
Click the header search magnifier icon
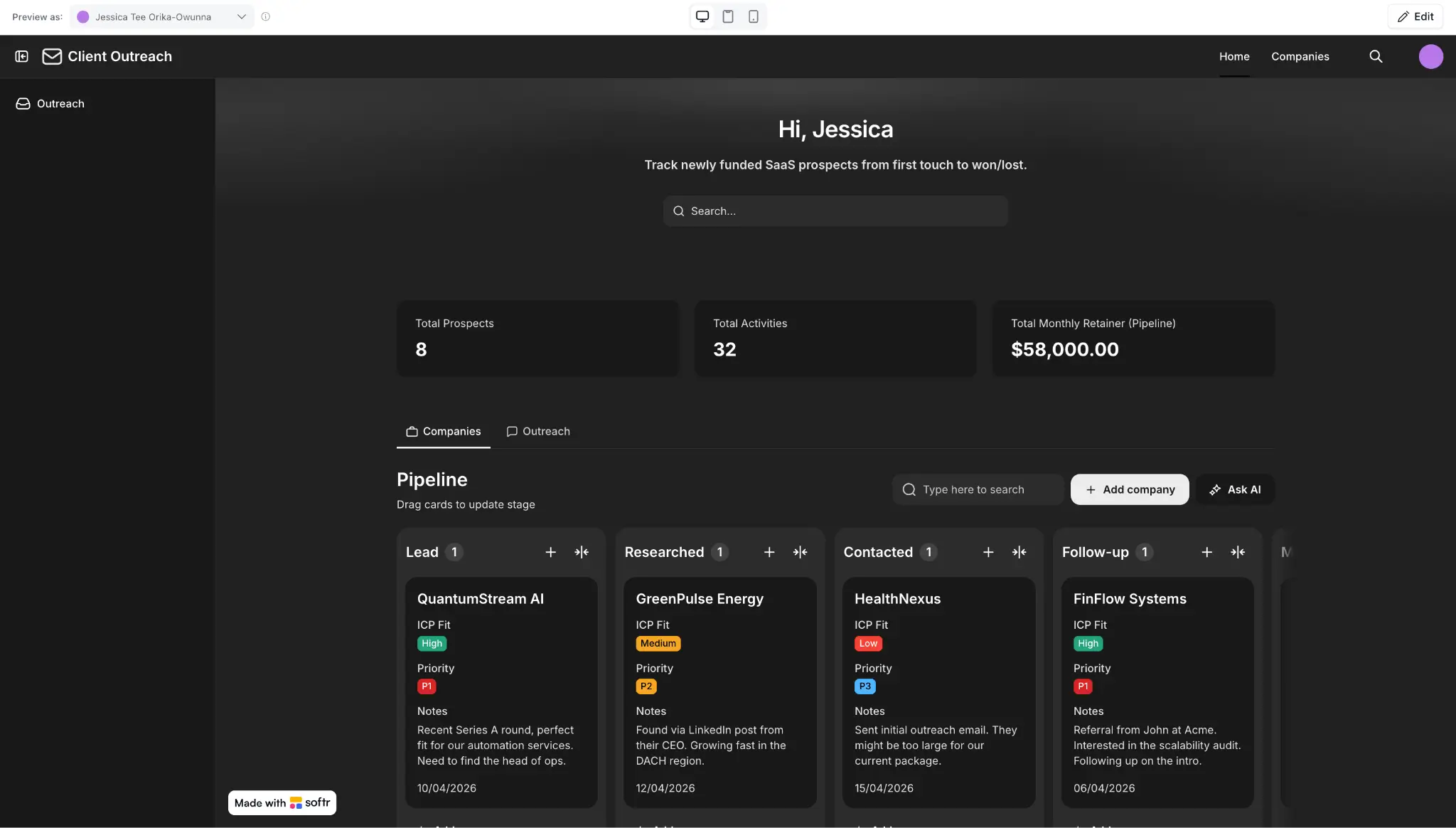(x=1376, y=56)
